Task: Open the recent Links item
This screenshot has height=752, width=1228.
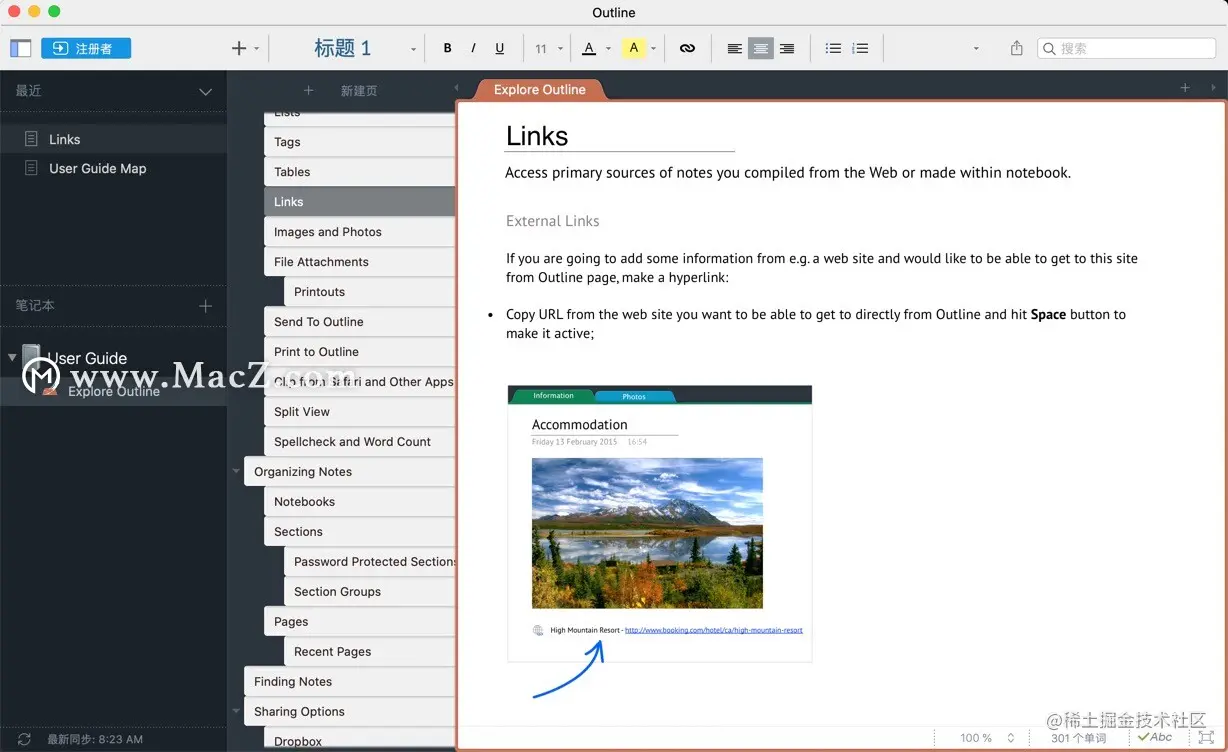Action: click(113, 139)
